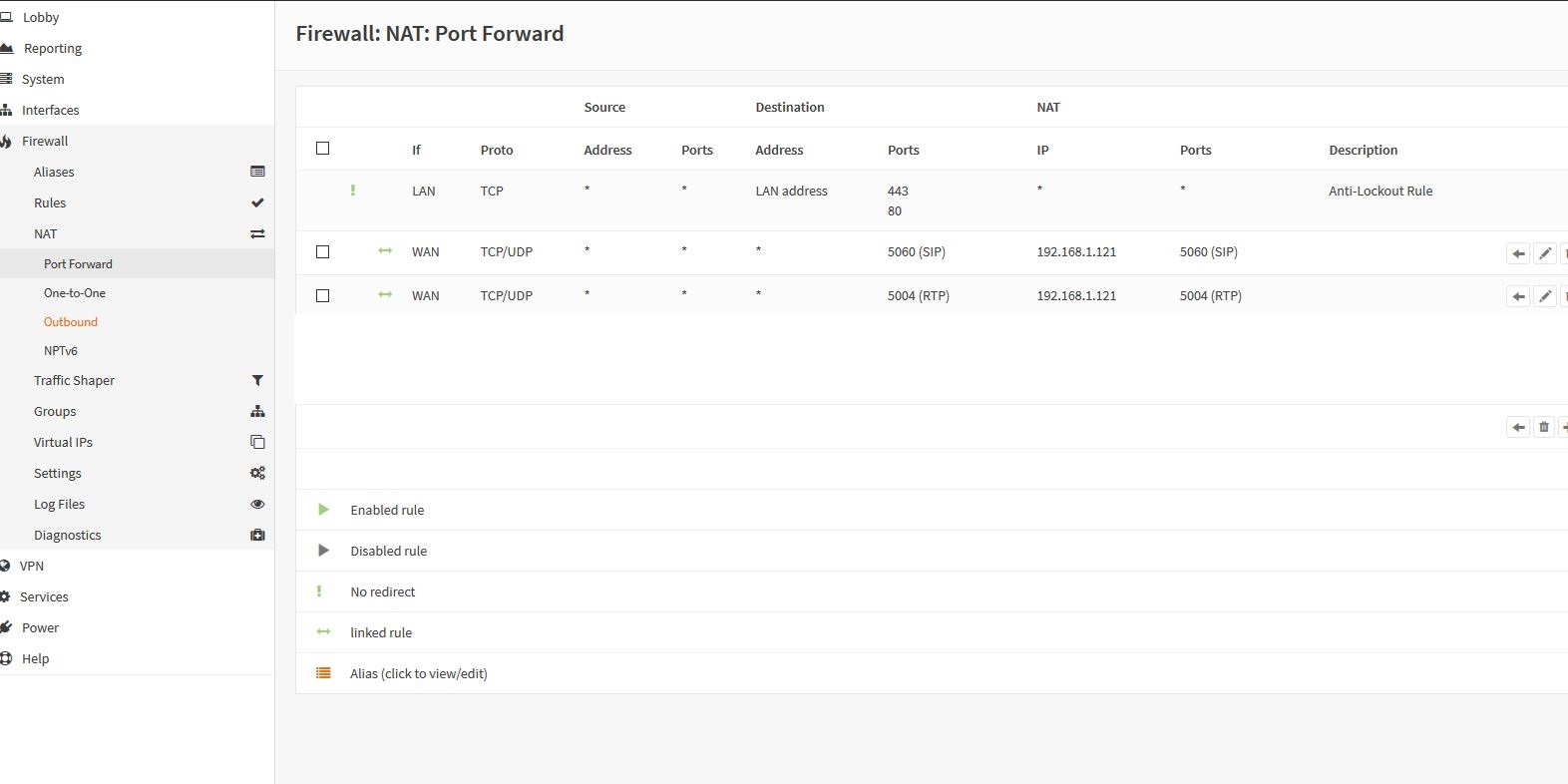Open the Aliases page
Image resolution: width=1568 pixels, height=784 pixels.
pyautogui.click(x=54, y=173)
